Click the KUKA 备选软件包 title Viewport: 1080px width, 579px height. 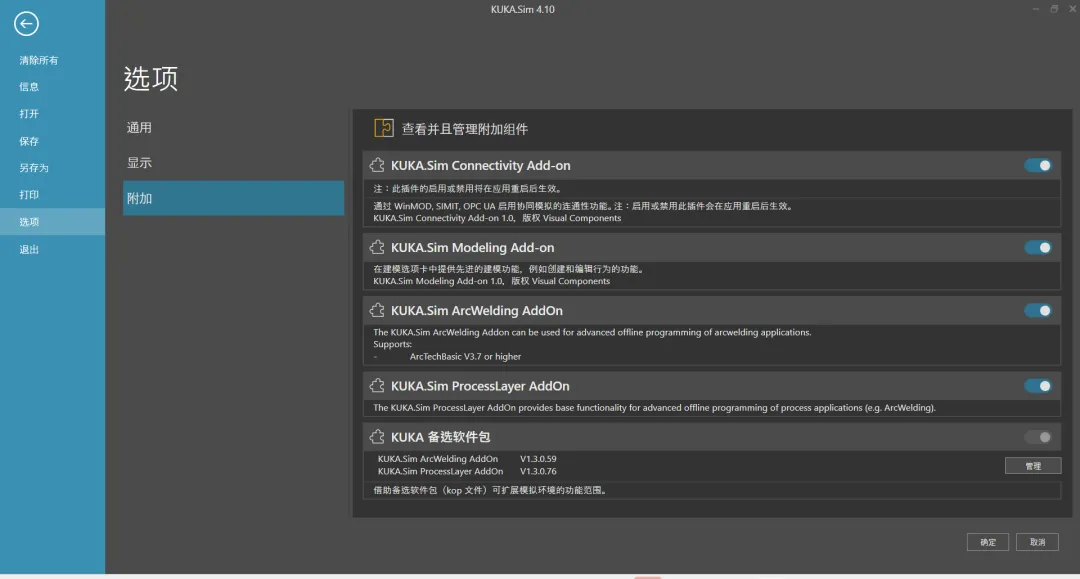[x=441, y=436]
